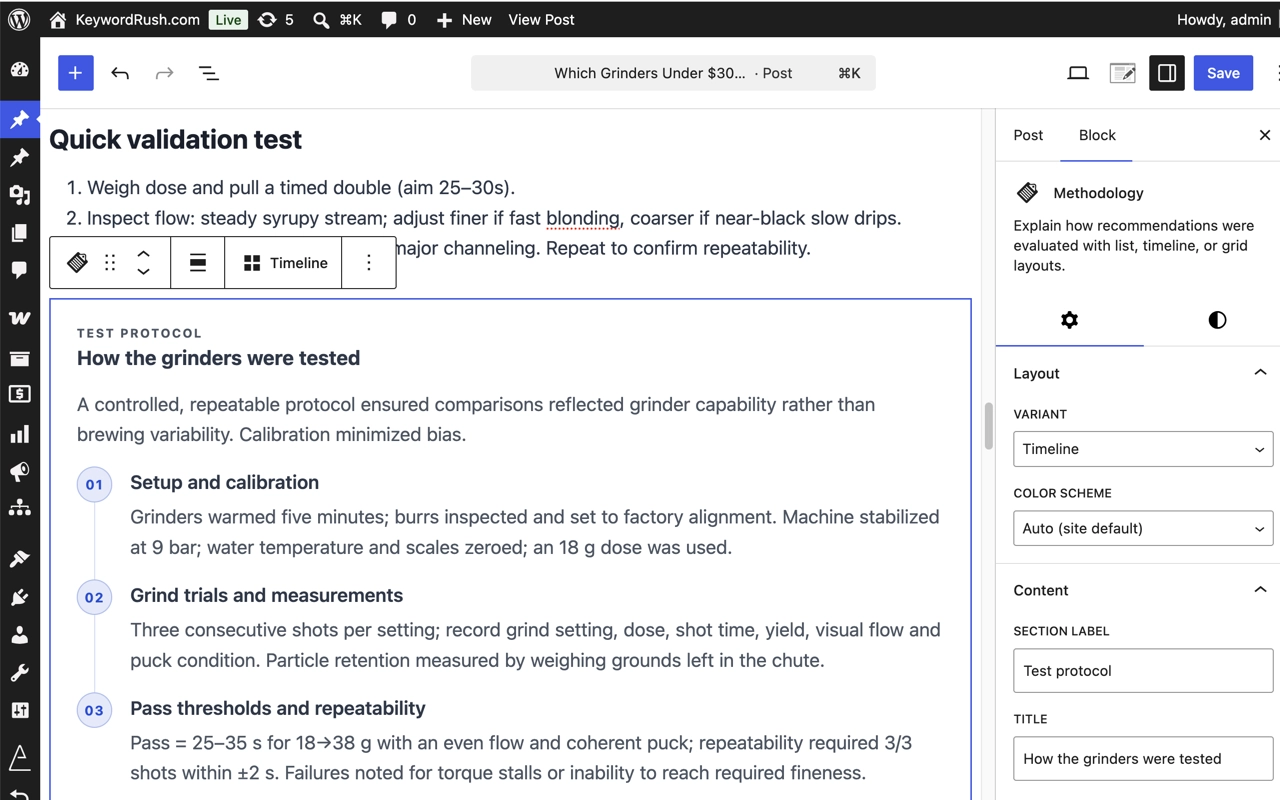Click the TITLE input field
1280x800 pixels.
coord(1143,759)
